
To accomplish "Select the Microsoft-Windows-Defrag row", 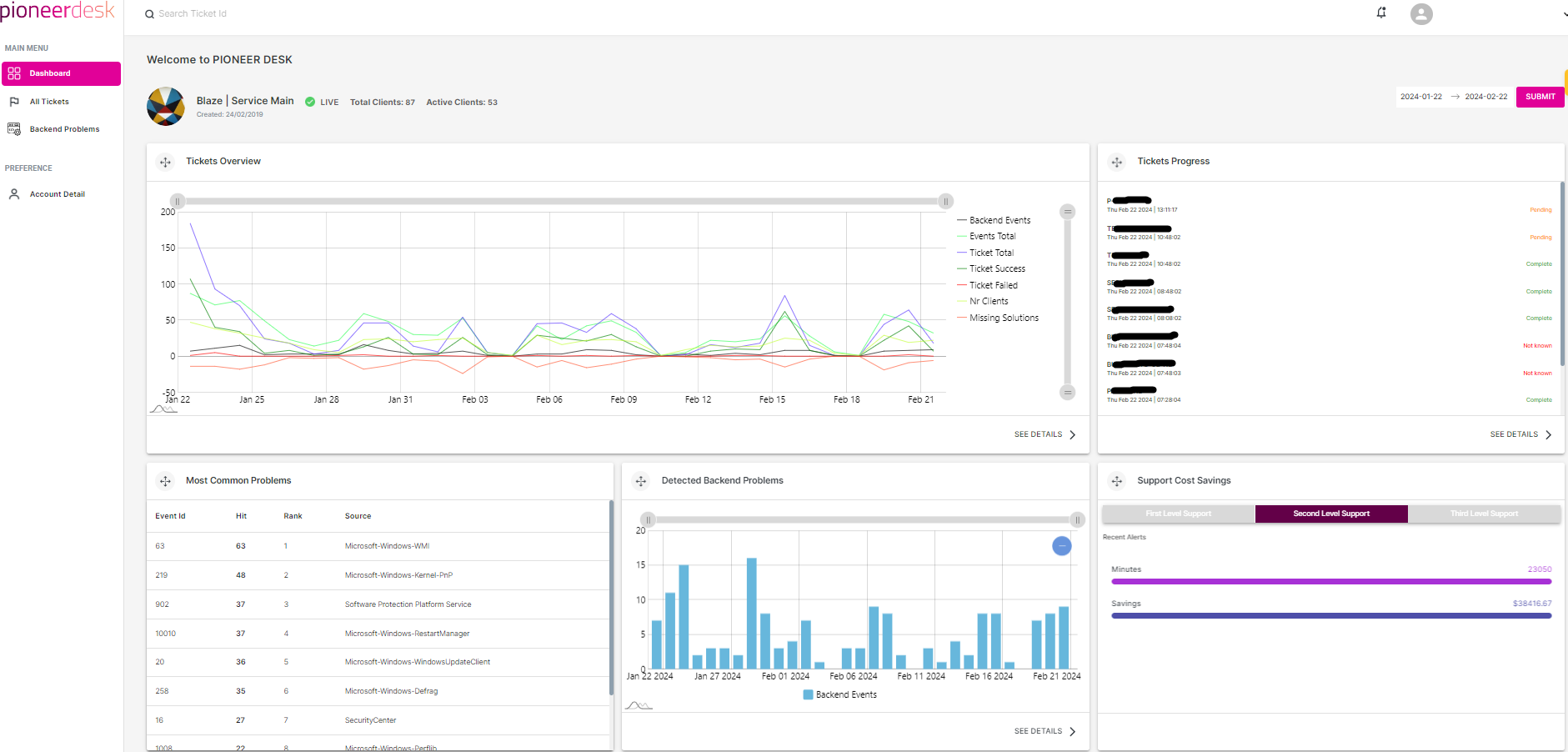I will [378, 691].
